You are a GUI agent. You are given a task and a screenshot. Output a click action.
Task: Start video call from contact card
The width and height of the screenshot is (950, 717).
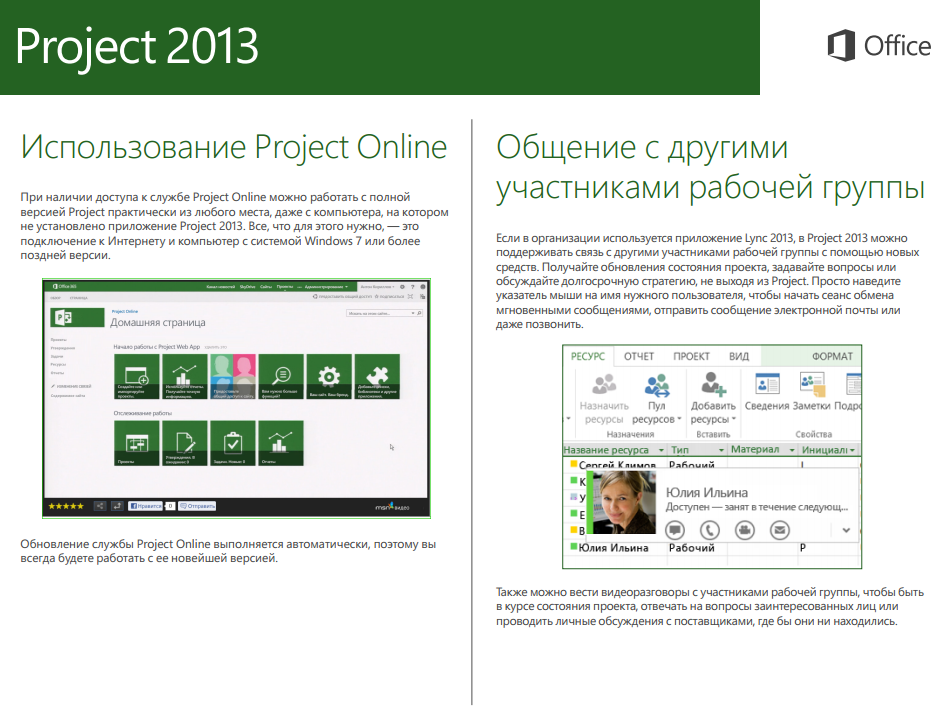(x=745, y=530)
